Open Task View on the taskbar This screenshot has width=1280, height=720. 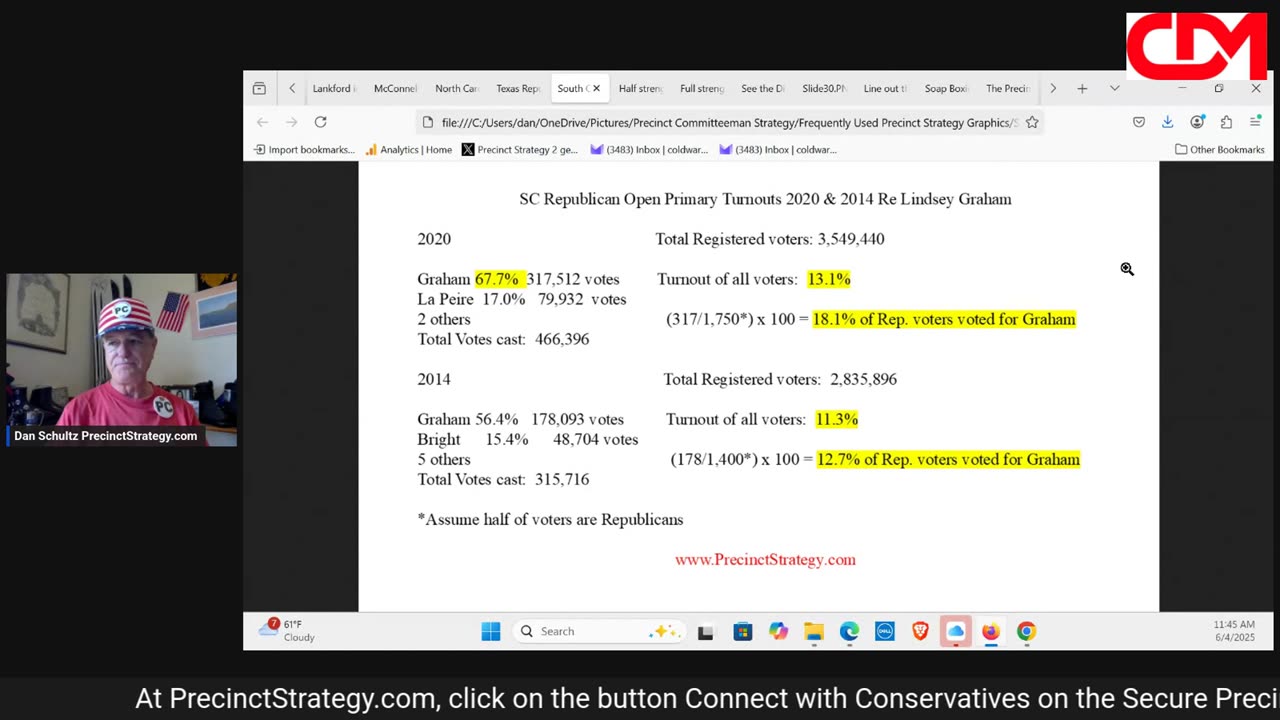705,631
